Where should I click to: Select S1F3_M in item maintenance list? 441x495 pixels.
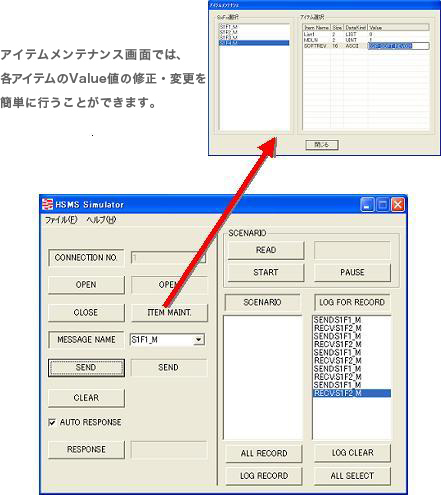tap(254, 37)
